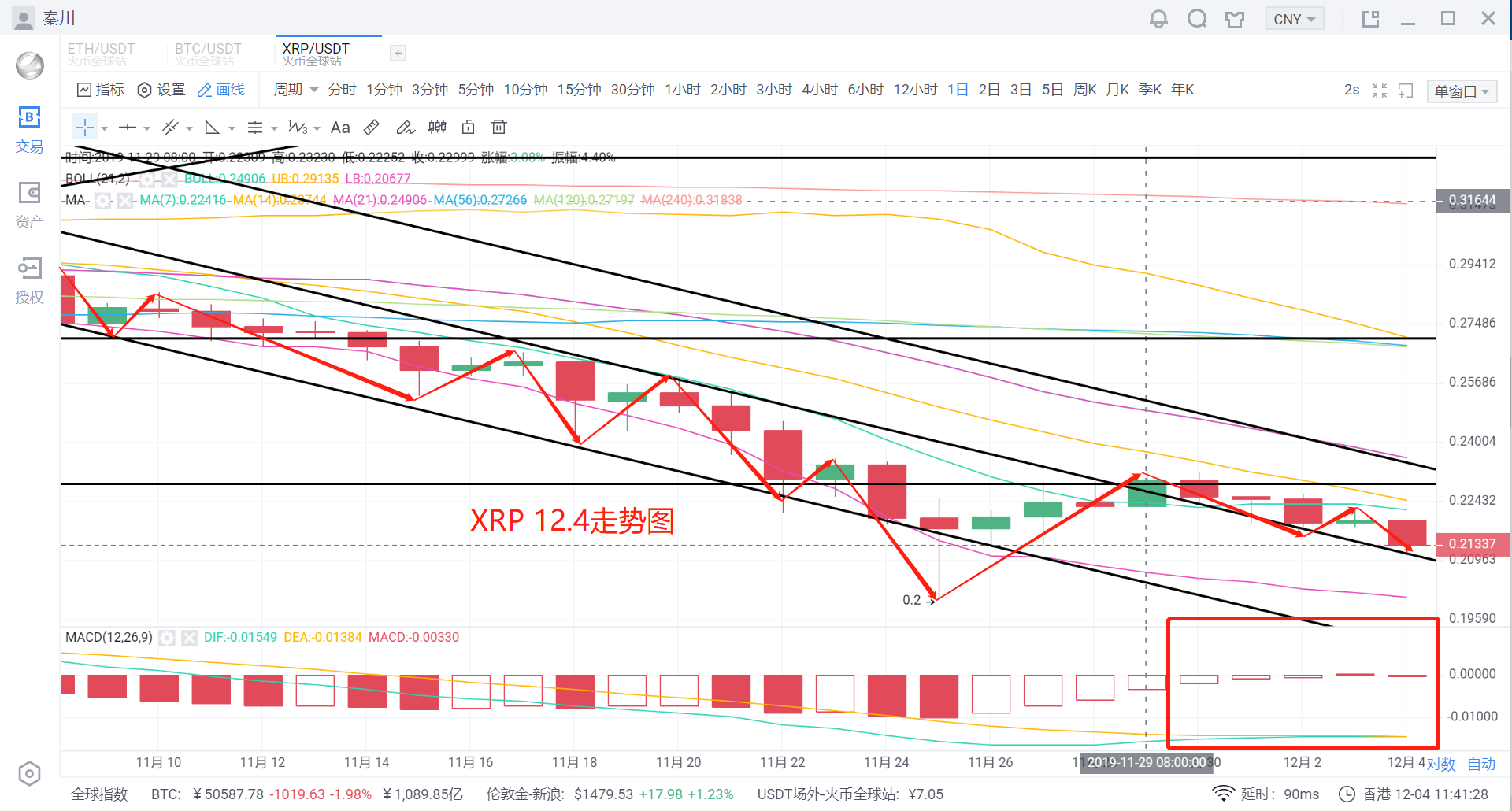The height and width of the screenshot is (811, 1512).
Task: Select the crosshair cursor tool
Action: pyautogui.click(x=85, y=127)
